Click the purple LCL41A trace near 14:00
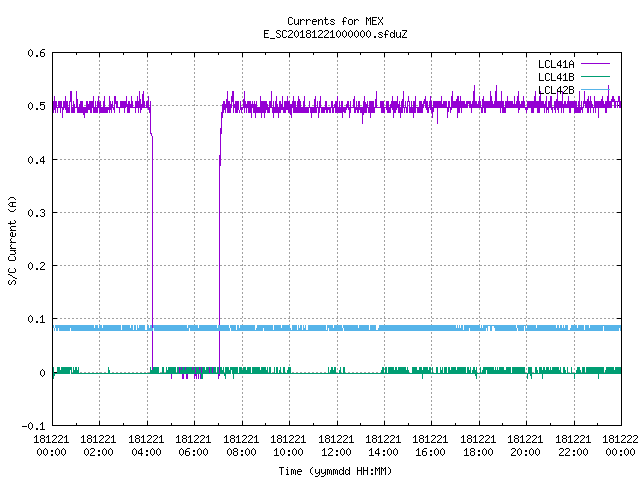The height and width of the screenshot is (480, 640). point(384,107)
